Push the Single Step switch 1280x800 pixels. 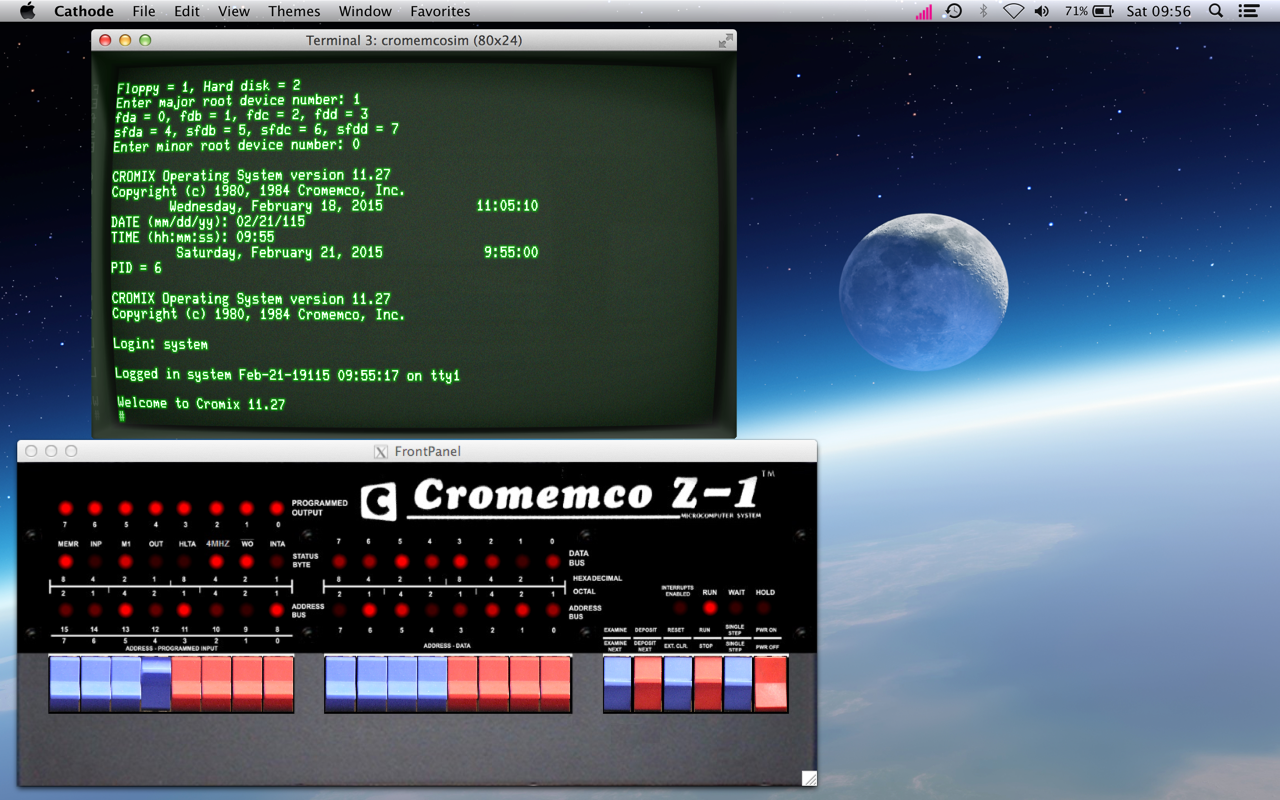pos(738,684)
